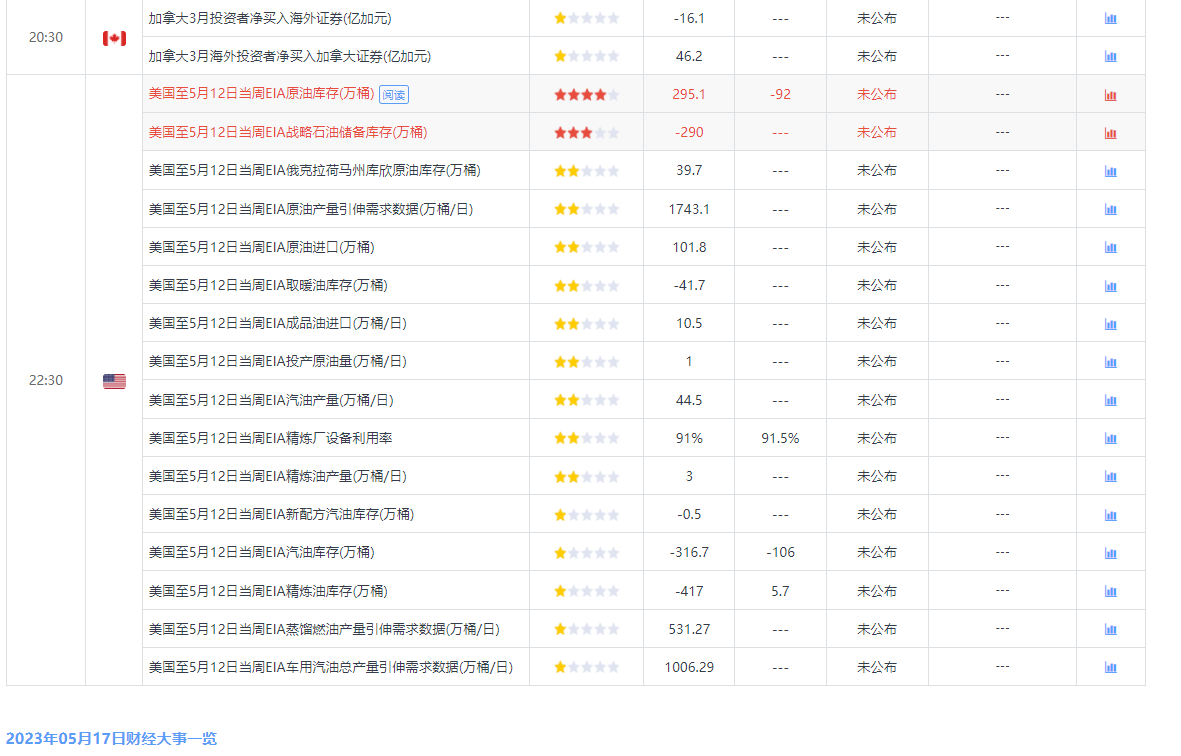Click the Canada flag icon

pos(114,38)
